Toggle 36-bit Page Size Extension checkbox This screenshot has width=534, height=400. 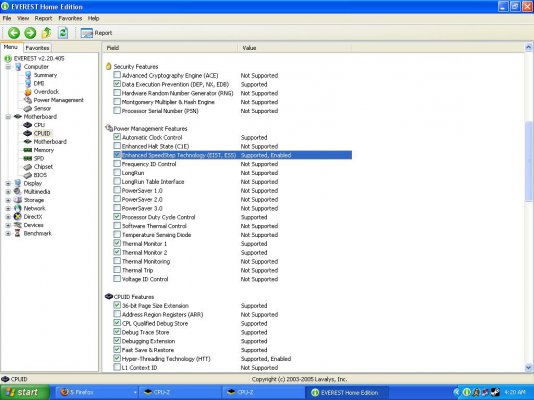(117, 305)
